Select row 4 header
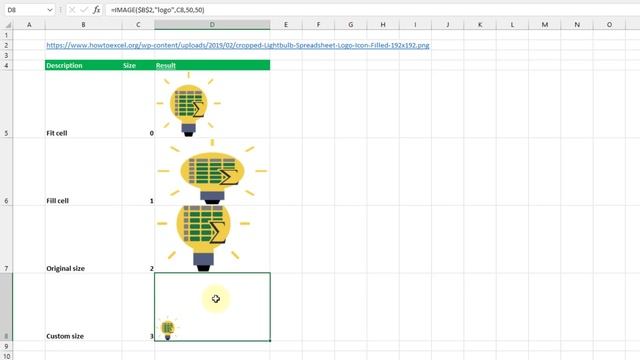Image resolution: width=640 pixels, height=360 pixels. click(6, 65)
